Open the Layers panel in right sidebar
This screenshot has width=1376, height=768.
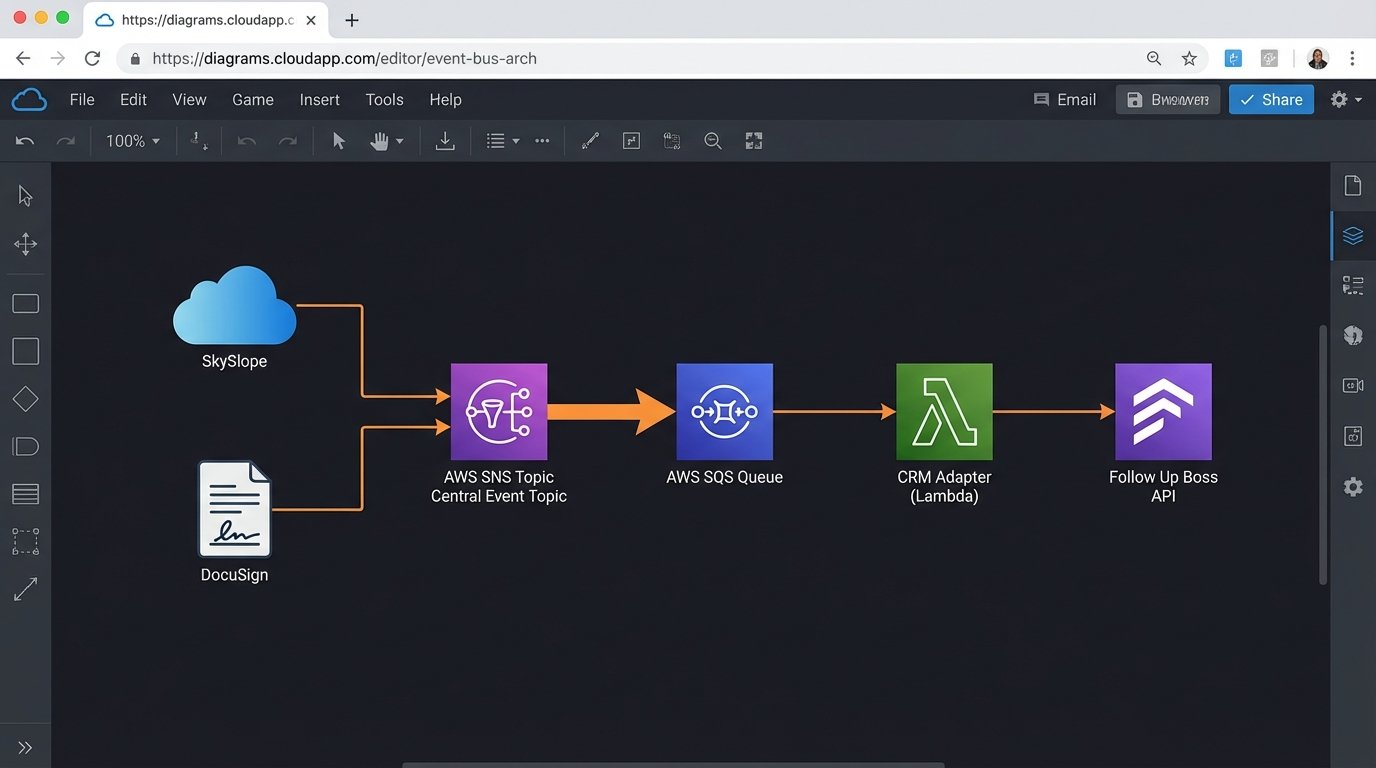point(1353,236)
